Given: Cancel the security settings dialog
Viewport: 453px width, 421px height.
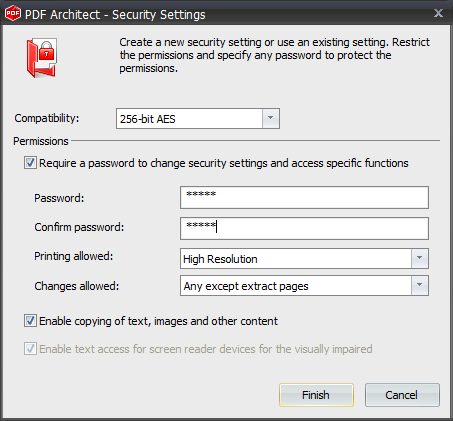Looking at the screenshot, I should 402,395.
